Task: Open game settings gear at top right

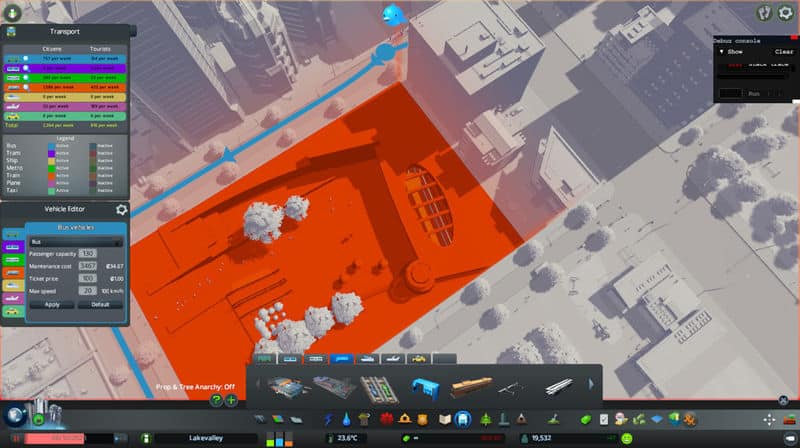Action: click(785, 13)
